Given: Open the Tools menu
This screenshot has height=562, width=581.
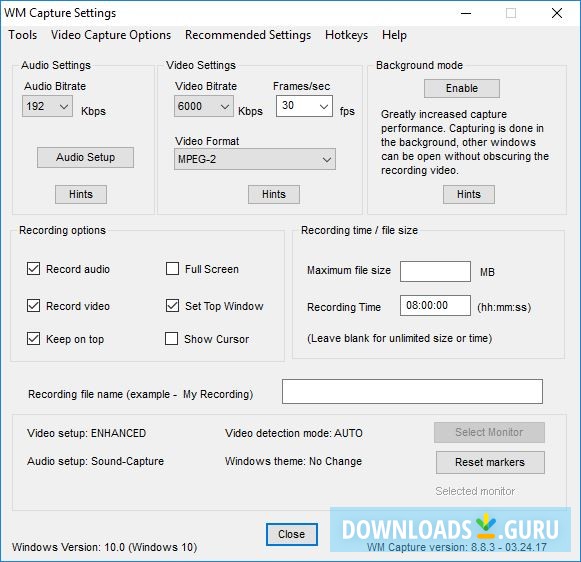Looking at the screenshot, I should click(x=23, y=35).
